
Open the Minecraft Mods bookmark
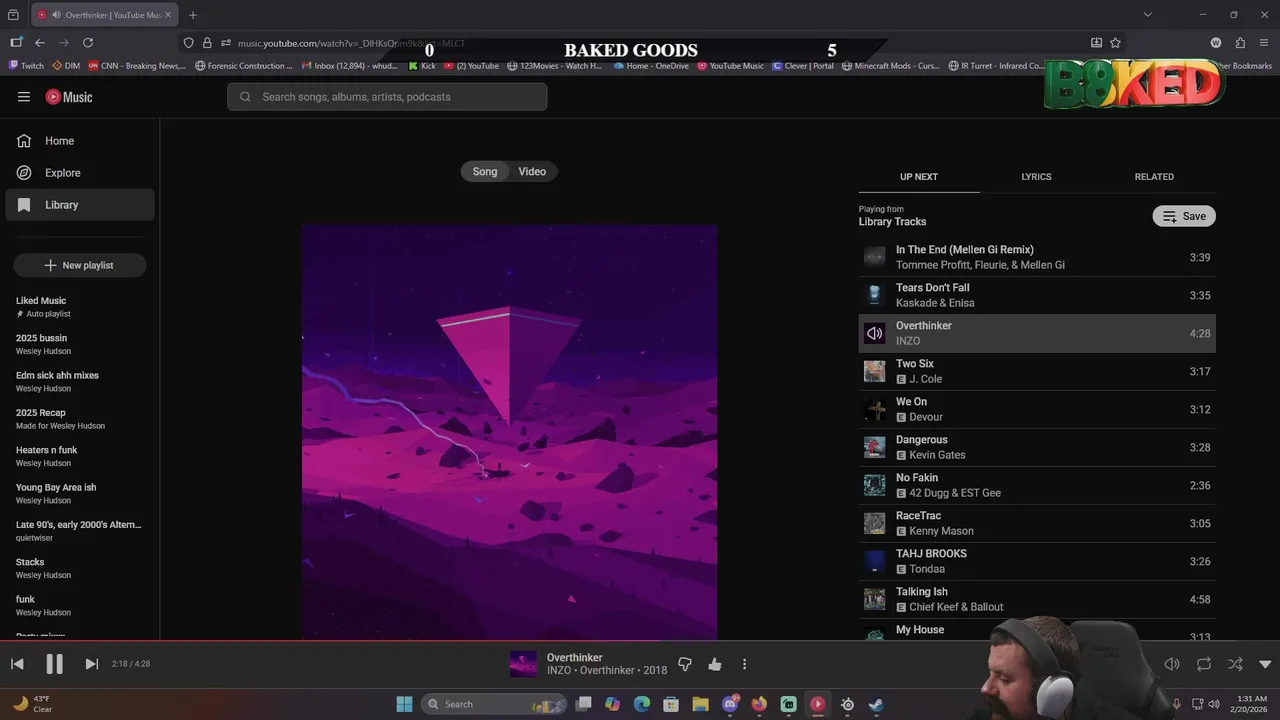tap(891, 66)
